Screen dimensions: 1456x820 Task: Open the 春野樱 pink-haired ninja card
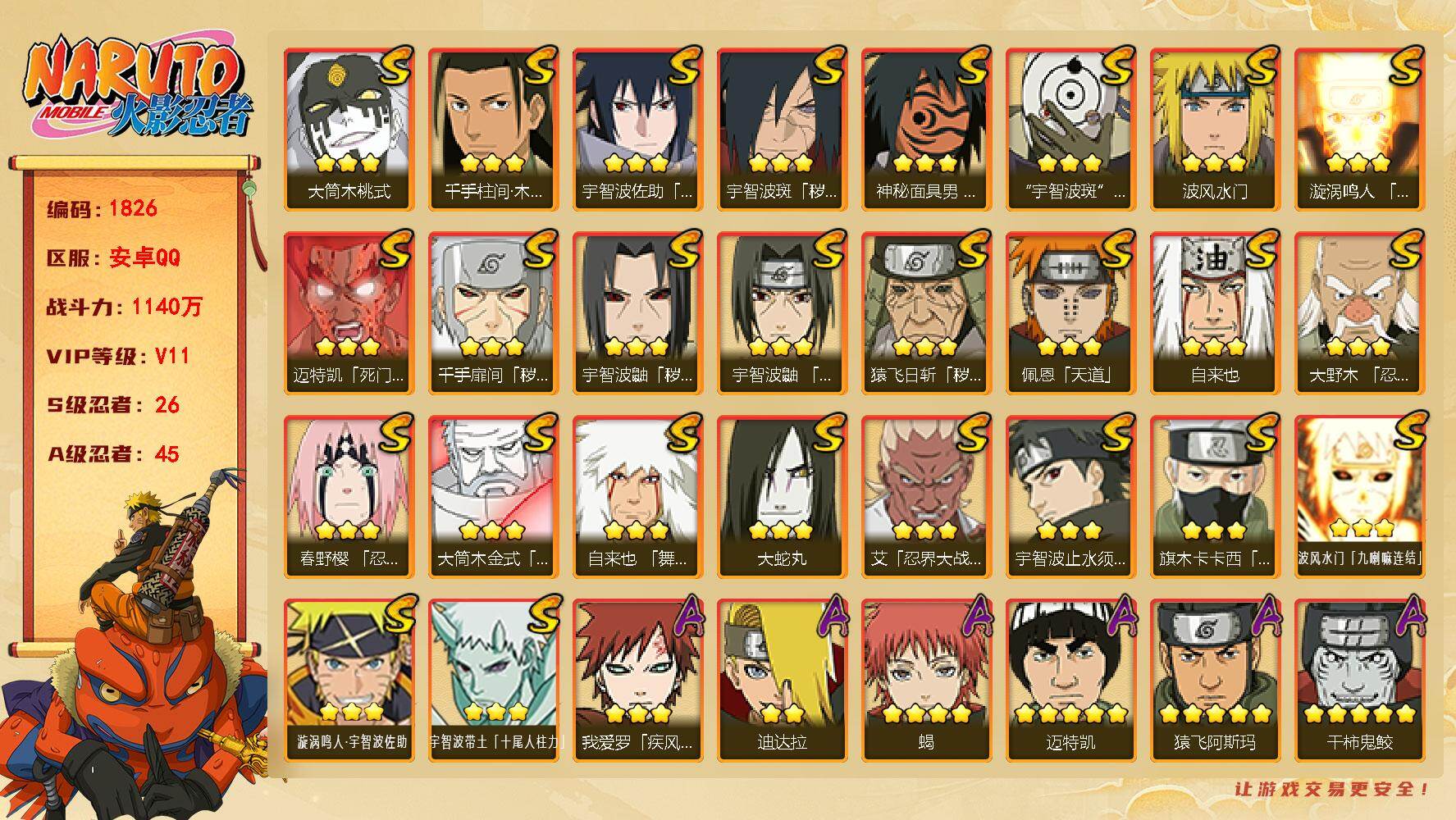tap(349, 497)
